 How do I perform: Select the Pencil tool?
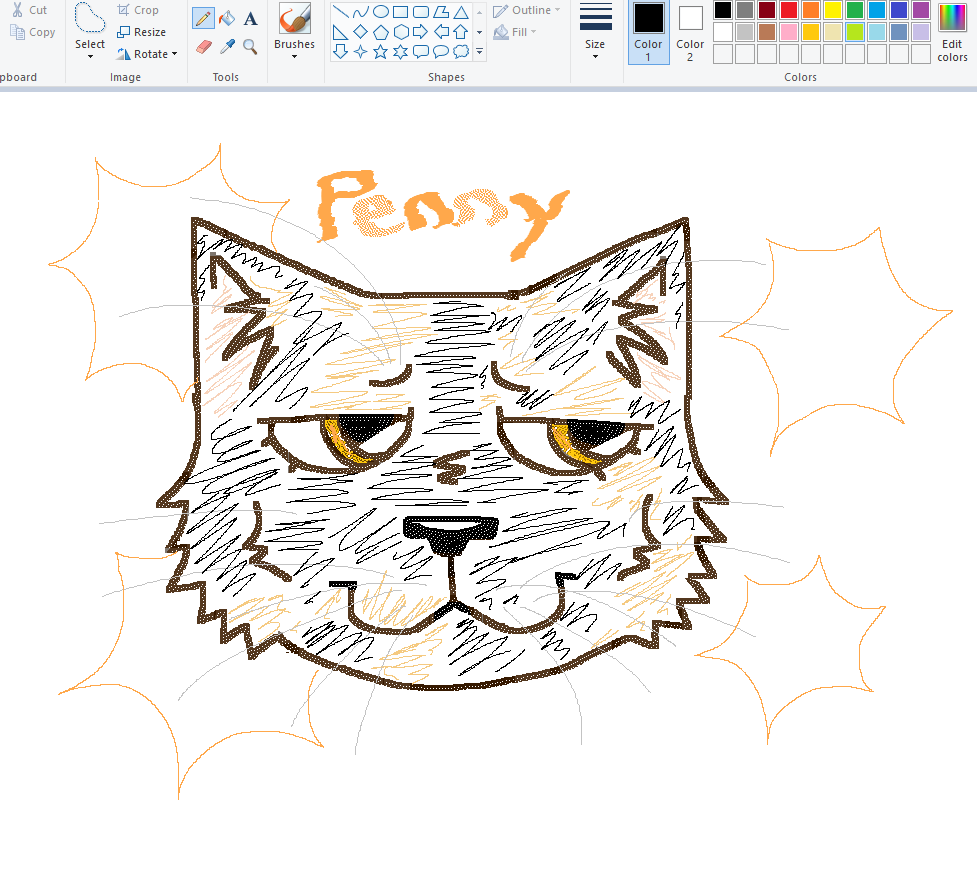[x=203, y=19]
